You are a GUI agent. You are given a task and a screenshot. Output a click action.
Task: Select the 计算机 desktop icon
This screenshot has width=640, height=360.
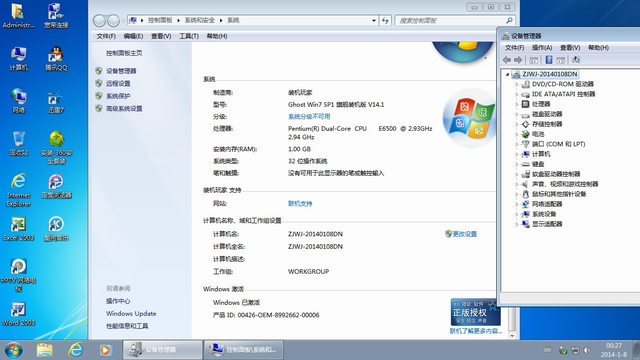pyautogui.click(x=18, y=58)
